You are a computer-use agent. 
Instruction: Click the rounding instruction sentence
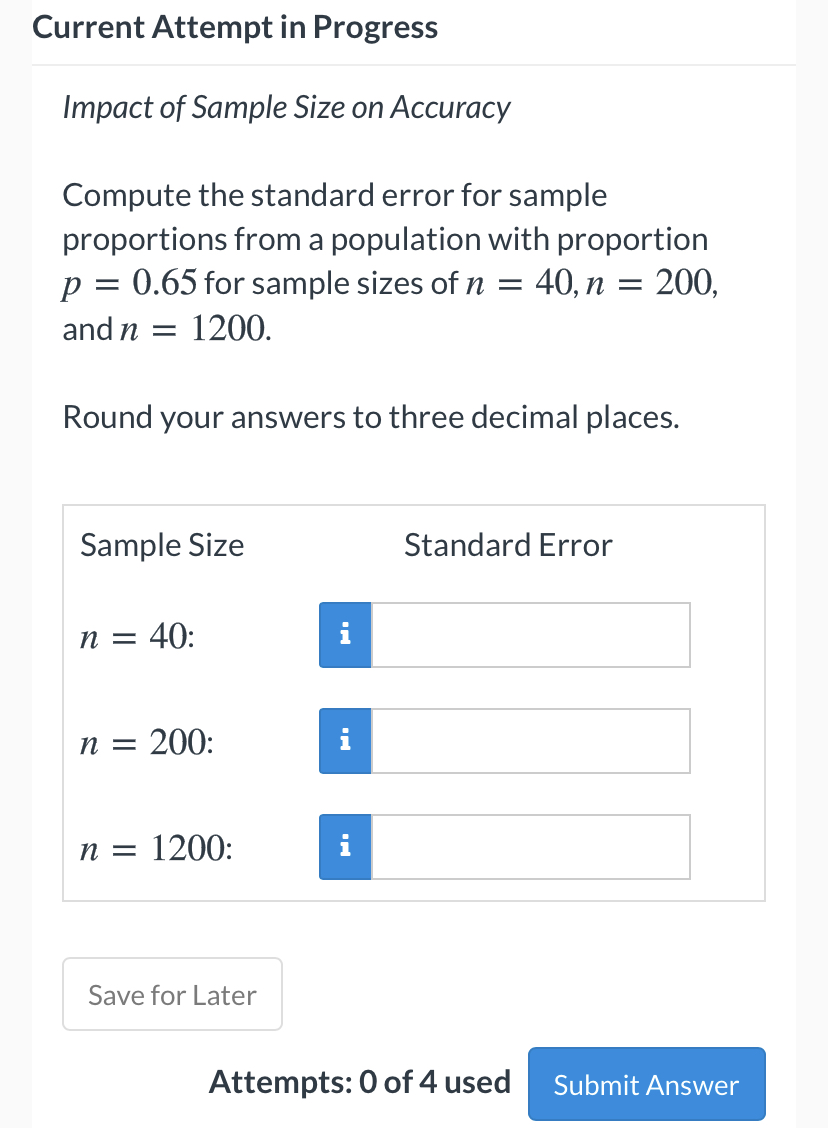coord(371,417)
